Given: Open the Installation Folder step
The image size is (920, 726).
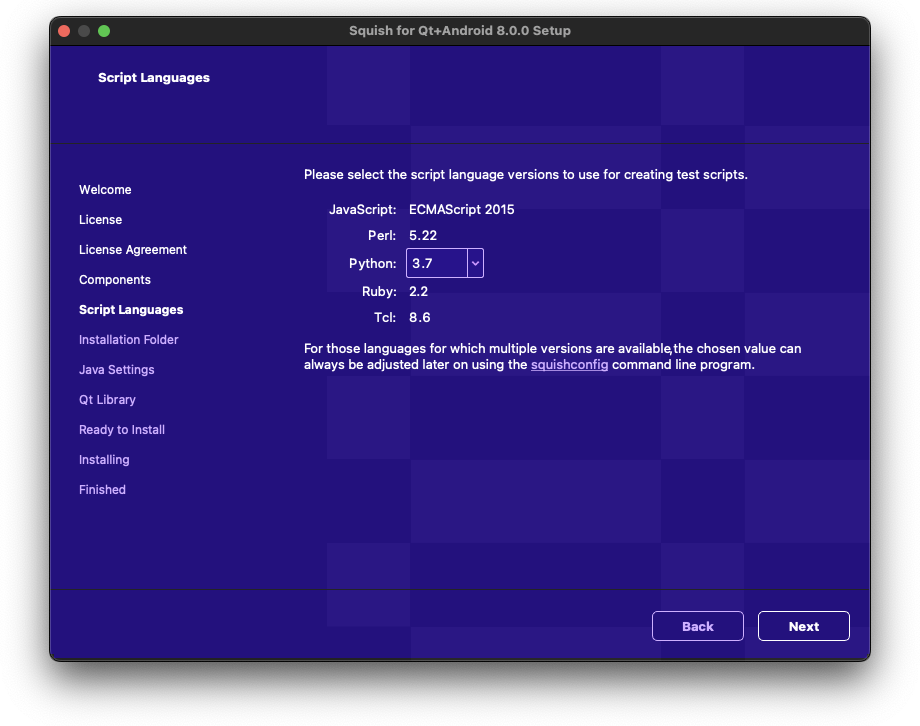Looking at the screenshot, I should [128, 339].
